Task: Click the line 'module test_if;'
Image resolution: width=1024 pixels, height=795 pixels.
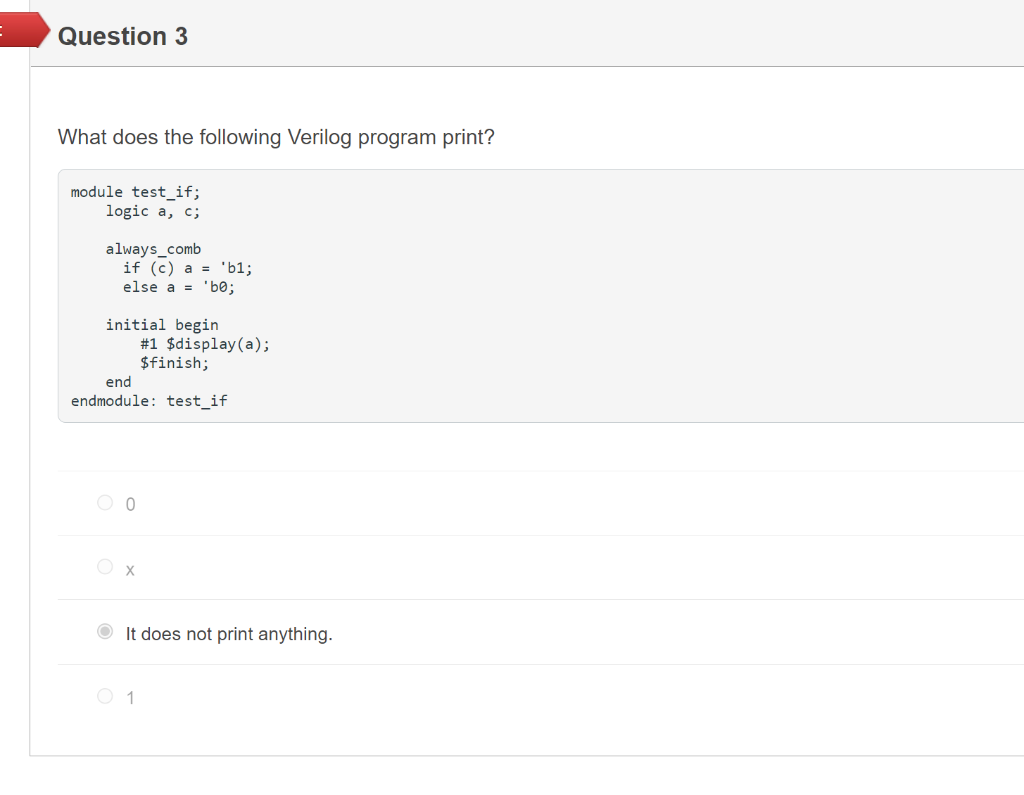Action: tap(135, 191)
